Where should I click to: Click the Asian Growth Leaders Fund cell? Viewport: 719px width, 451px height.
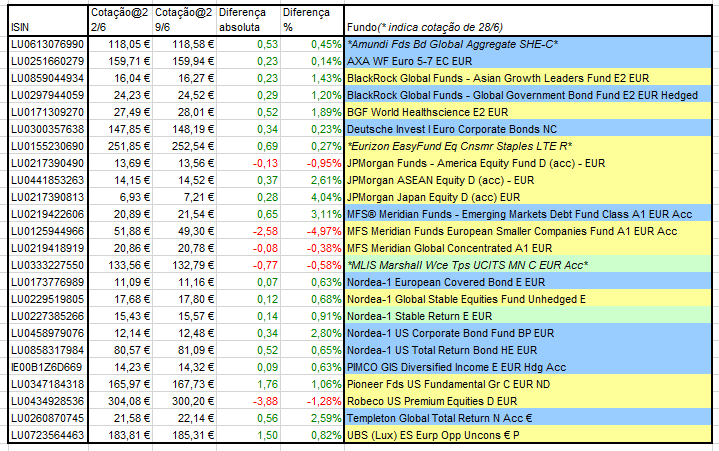[528, 78]
